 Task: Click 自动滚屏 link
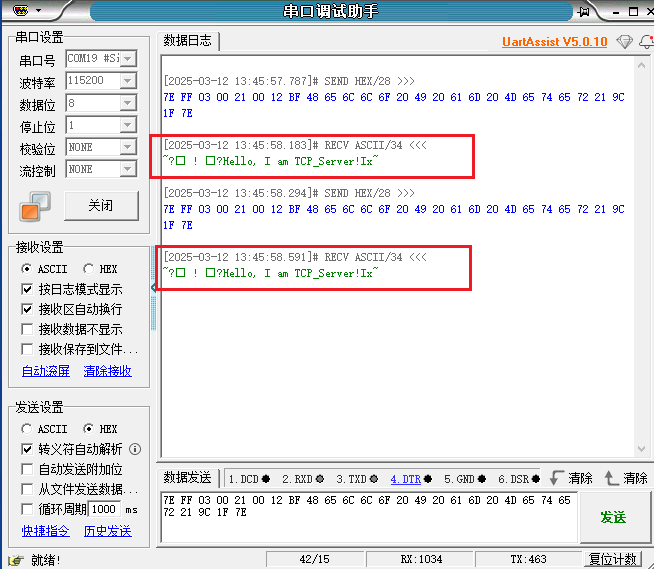click(46, 371)
